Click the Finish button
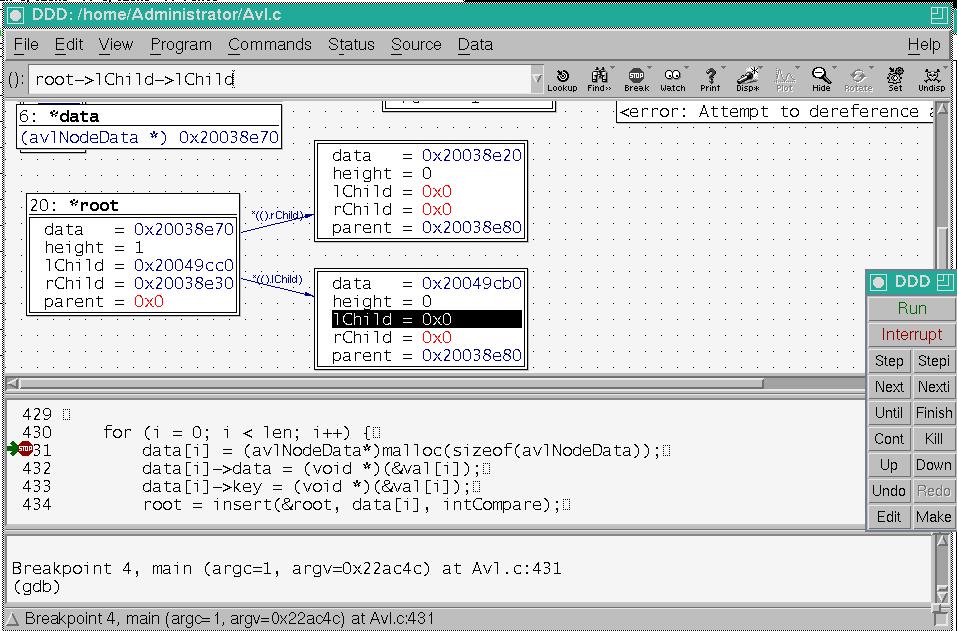The height and width of the screenshot is (631, 957). (934, 413)
